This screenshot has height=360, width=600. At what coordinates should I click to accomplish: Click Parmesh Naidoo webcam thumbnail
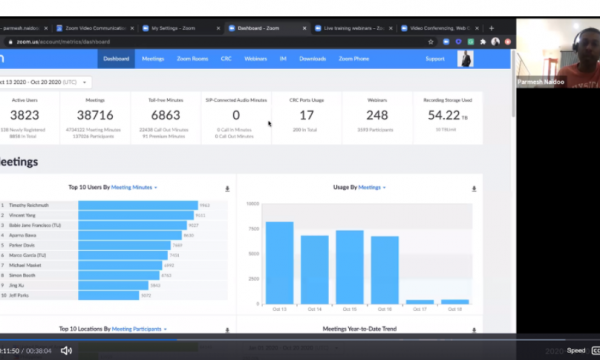[x=558, y=54]
